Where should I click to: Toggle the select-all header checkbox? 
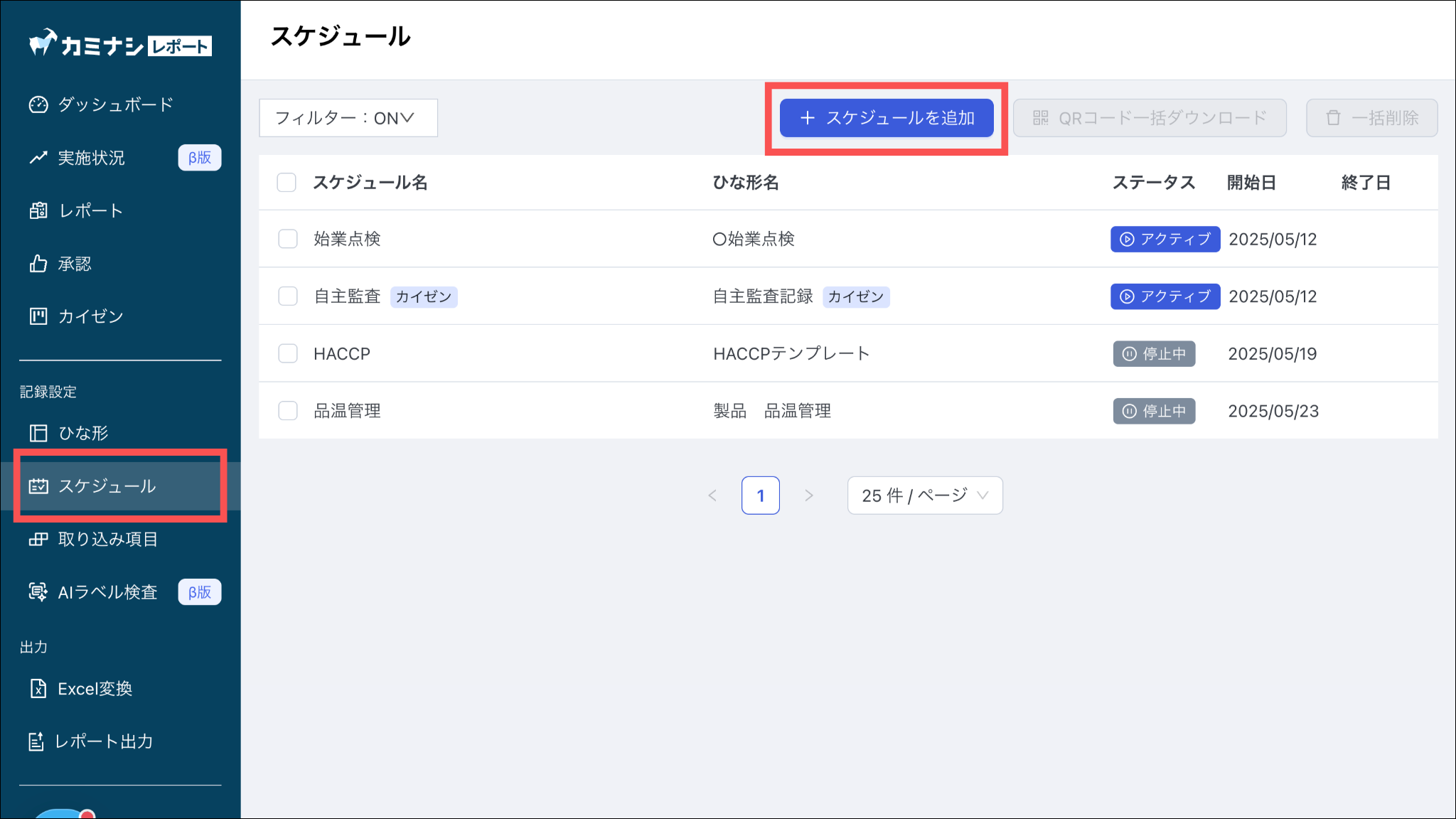click(x=287, y=183)
